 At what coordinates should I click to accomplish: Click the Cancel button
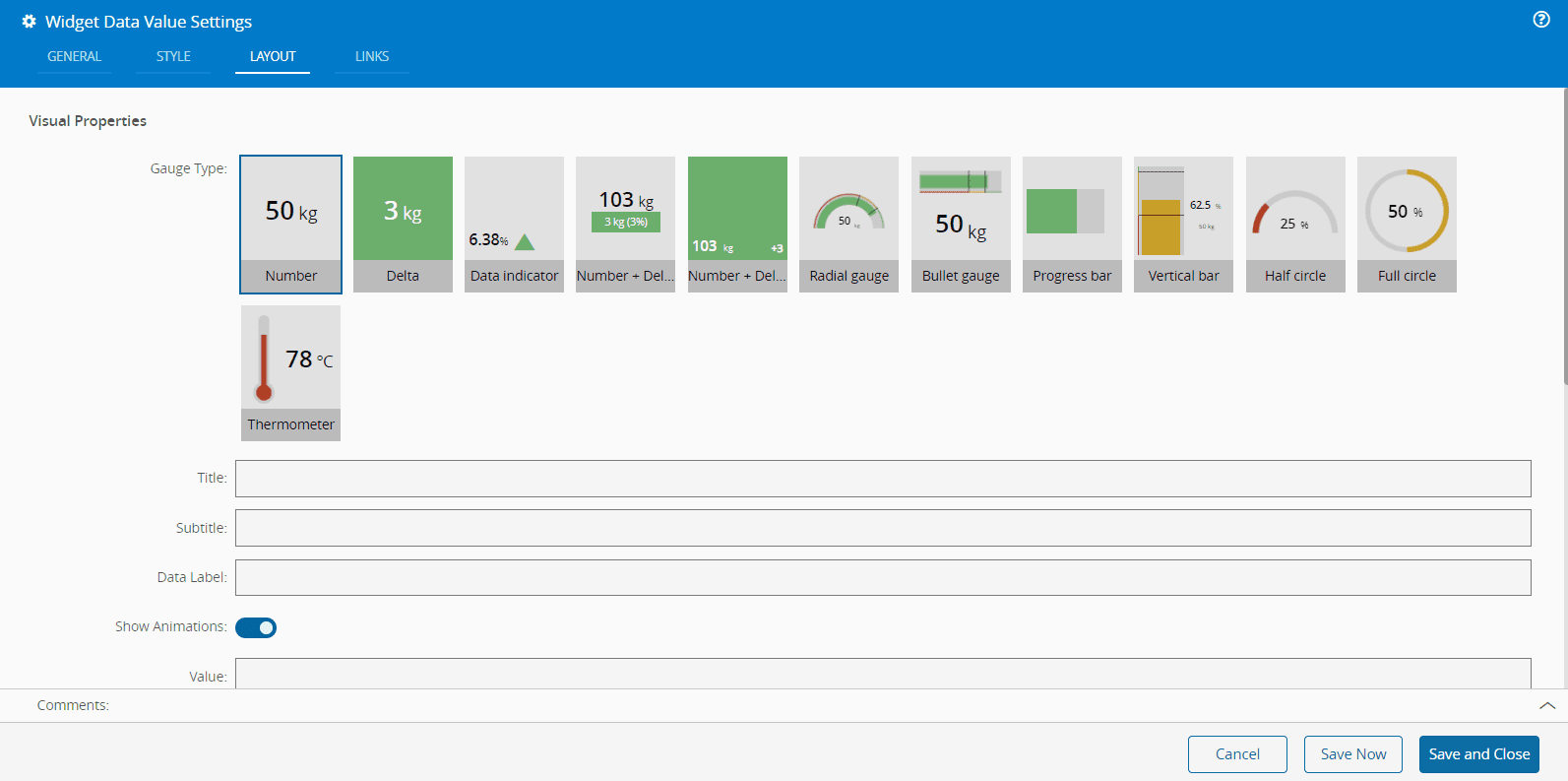click(x=1237, y=754)
